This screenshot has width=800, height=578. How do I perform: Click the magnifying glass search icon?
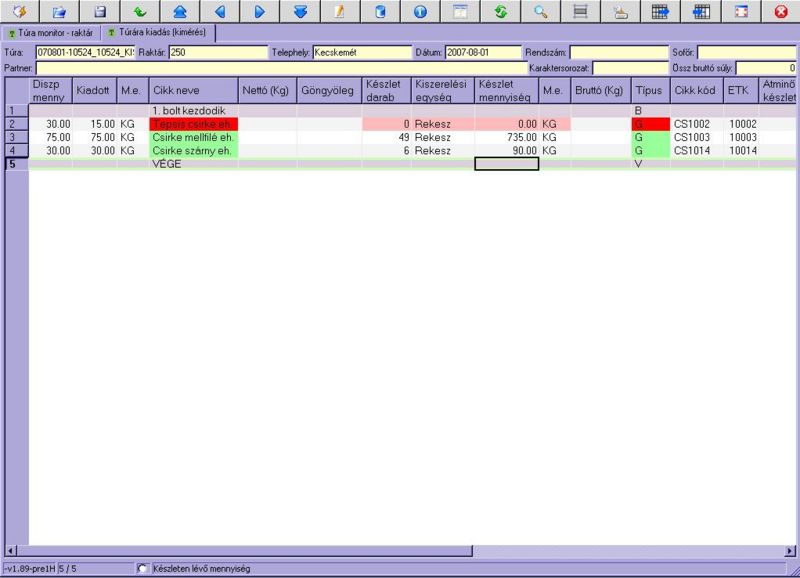(540, 12)
